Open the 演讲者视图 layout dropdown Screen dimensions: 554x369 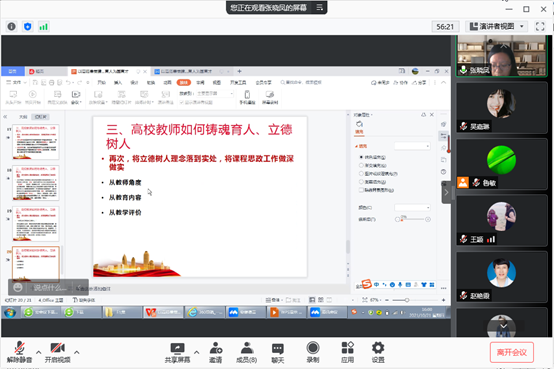point(496,27)
